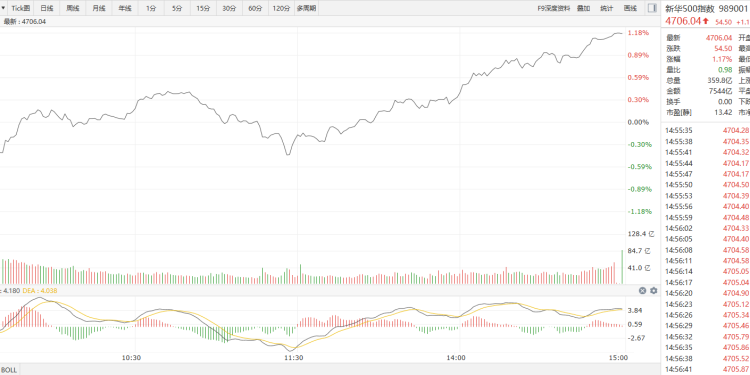Toggle the right side panel layout icon
This screenshot has width=750, height=375.
tap(652, 8)
